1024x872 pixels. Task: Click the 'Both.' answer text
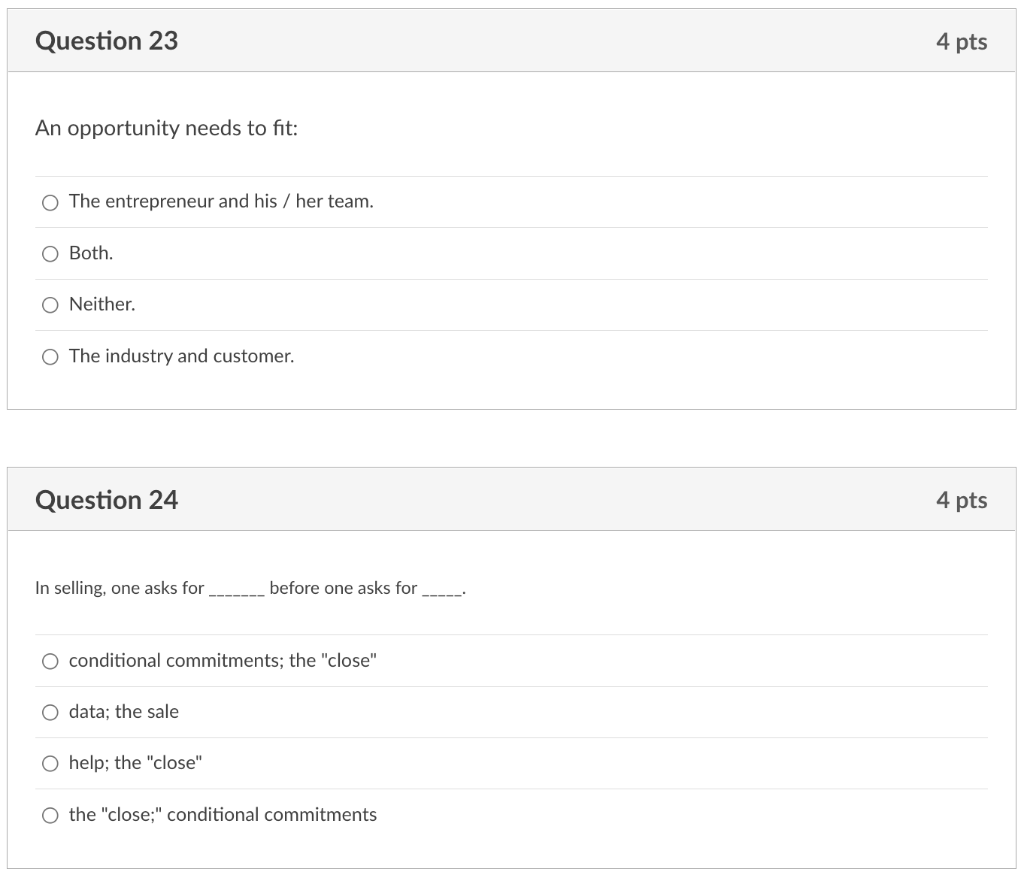coord(91,253)
